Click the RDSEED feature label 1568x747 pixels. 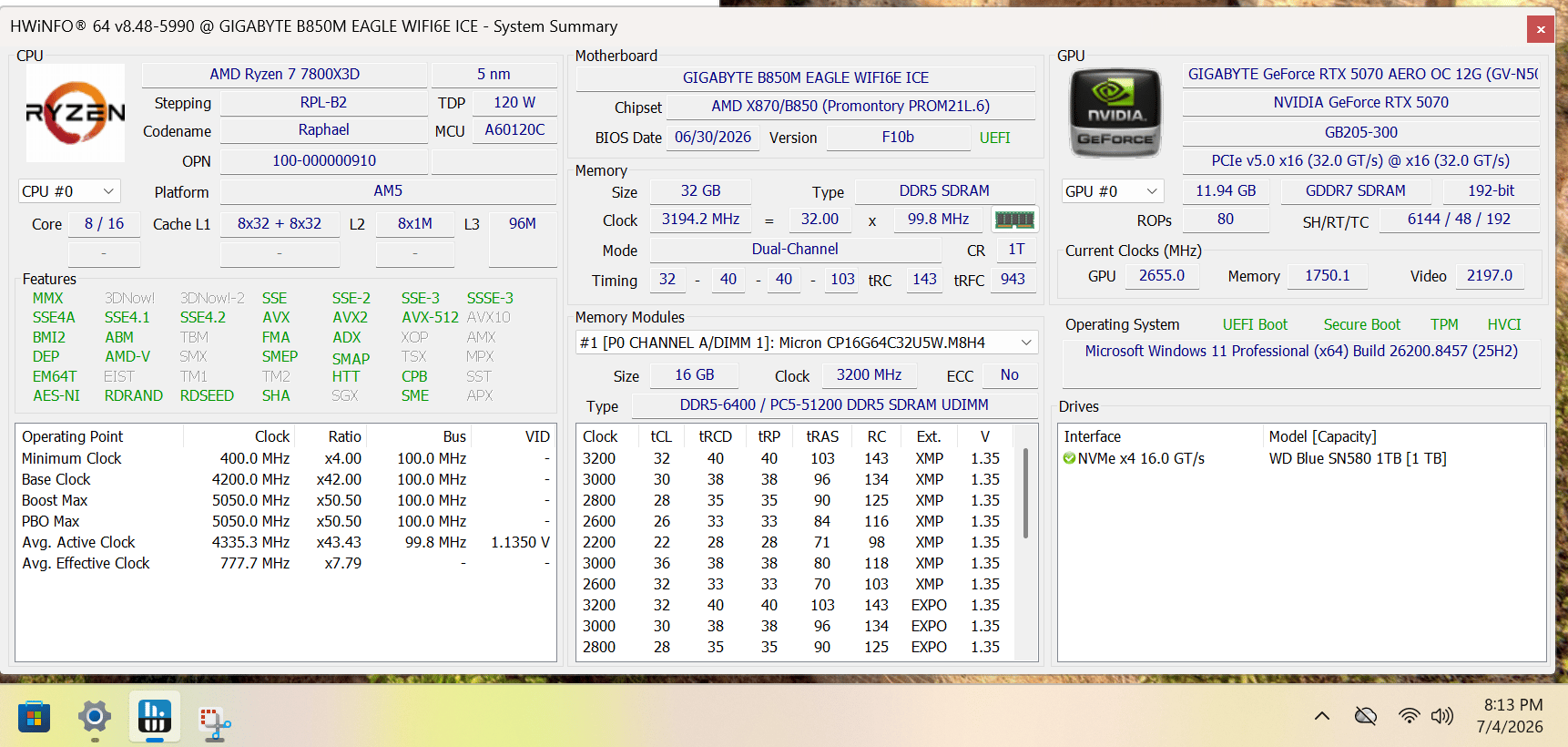coord(207,395)
